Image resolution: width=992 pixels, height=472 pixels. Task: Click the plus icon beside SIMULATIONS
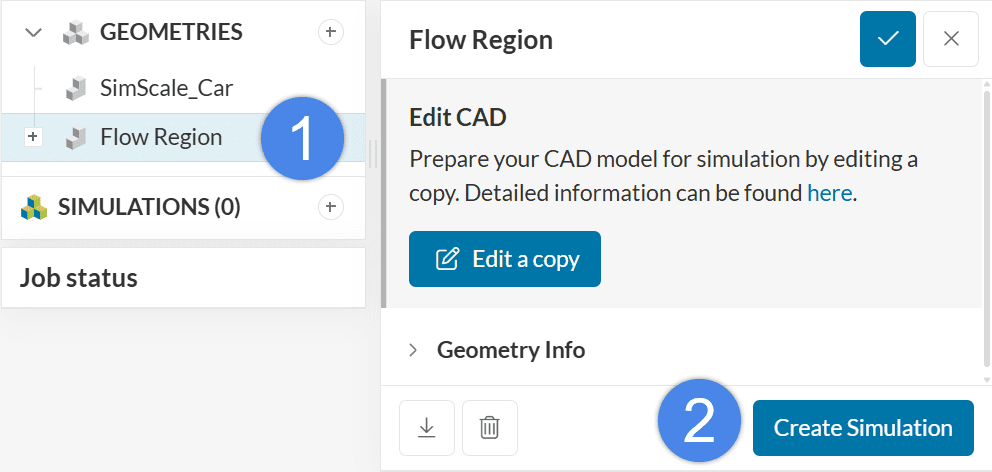(330, 207)
